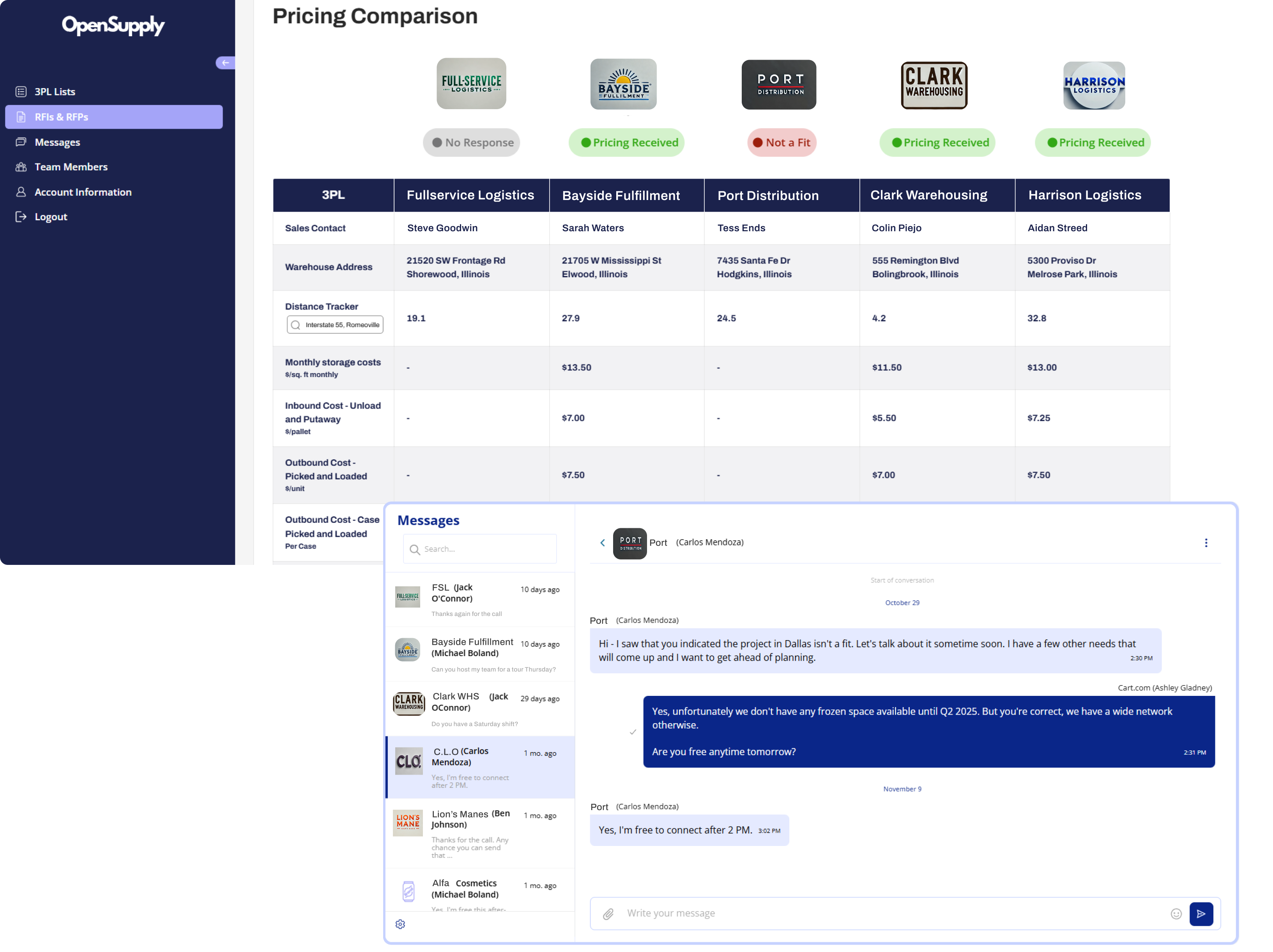
Task: Click the $11.50 monthly storage cost
Action: 886,367
